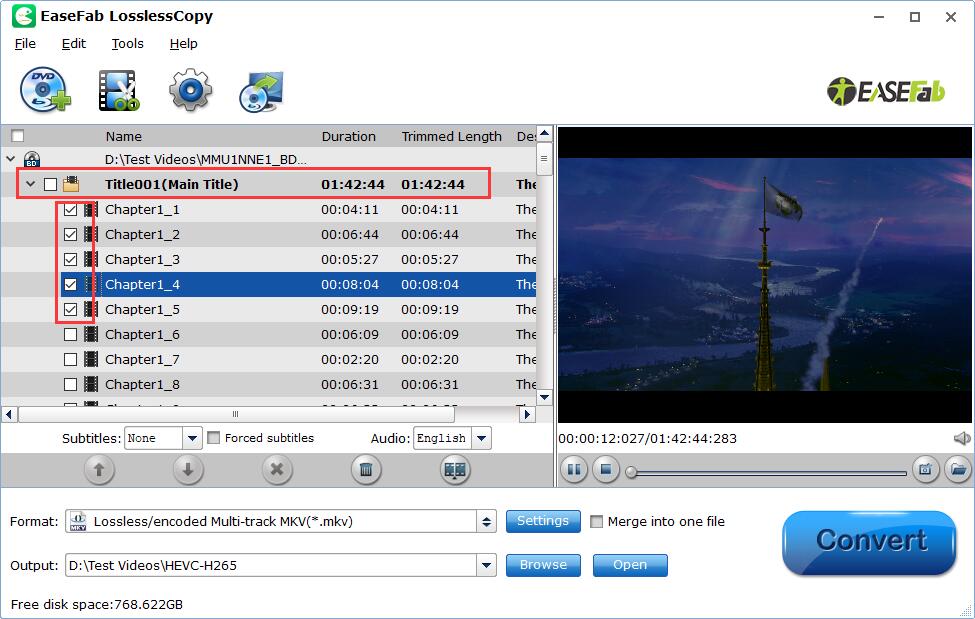Open the snapshot folder icon
Viewport: 975px width, 619px height.
click(x=958, y=470)
